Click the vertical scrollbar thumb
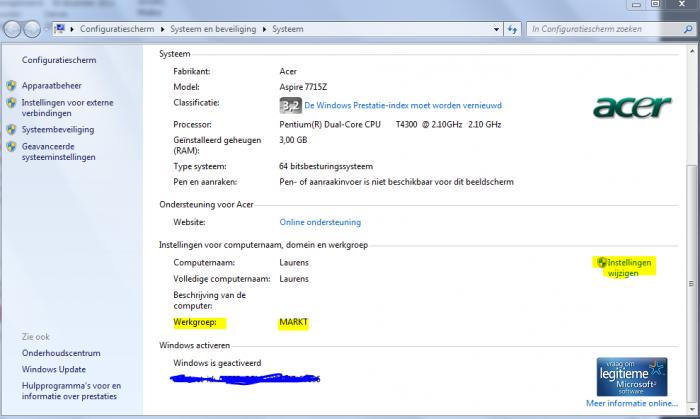 tap(692, 283)
